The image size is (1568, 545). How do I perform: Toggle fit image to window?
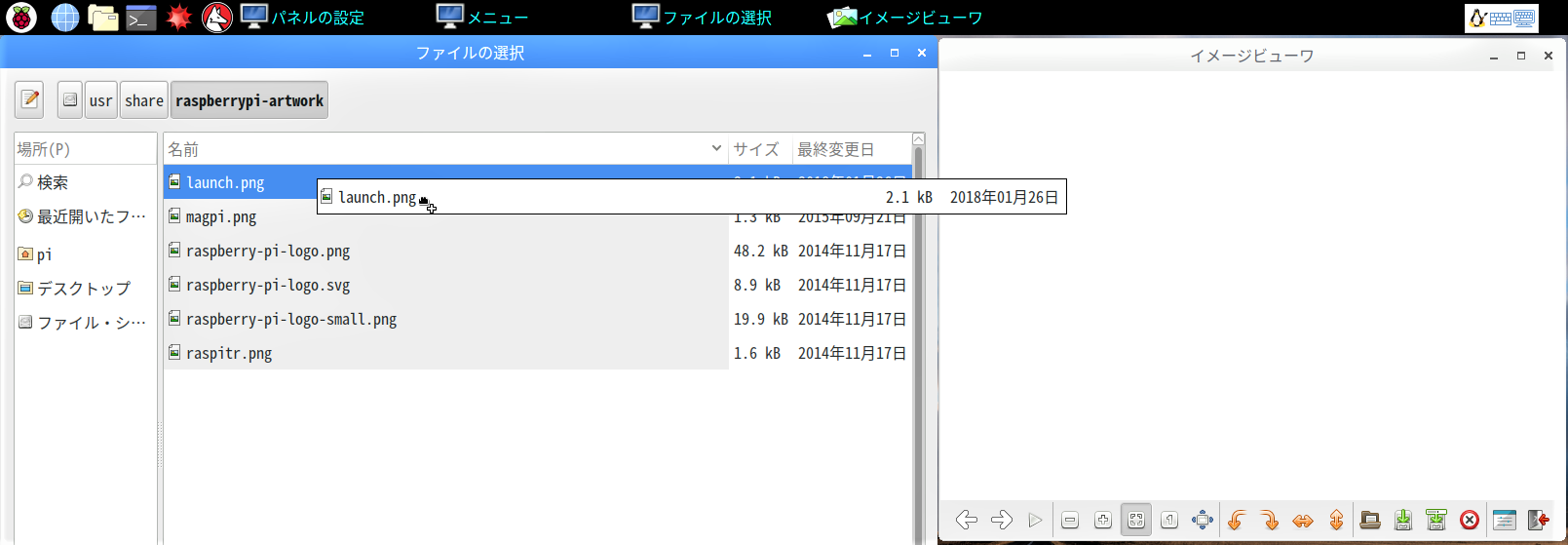pyautogui.click(x=1136, y=520)
